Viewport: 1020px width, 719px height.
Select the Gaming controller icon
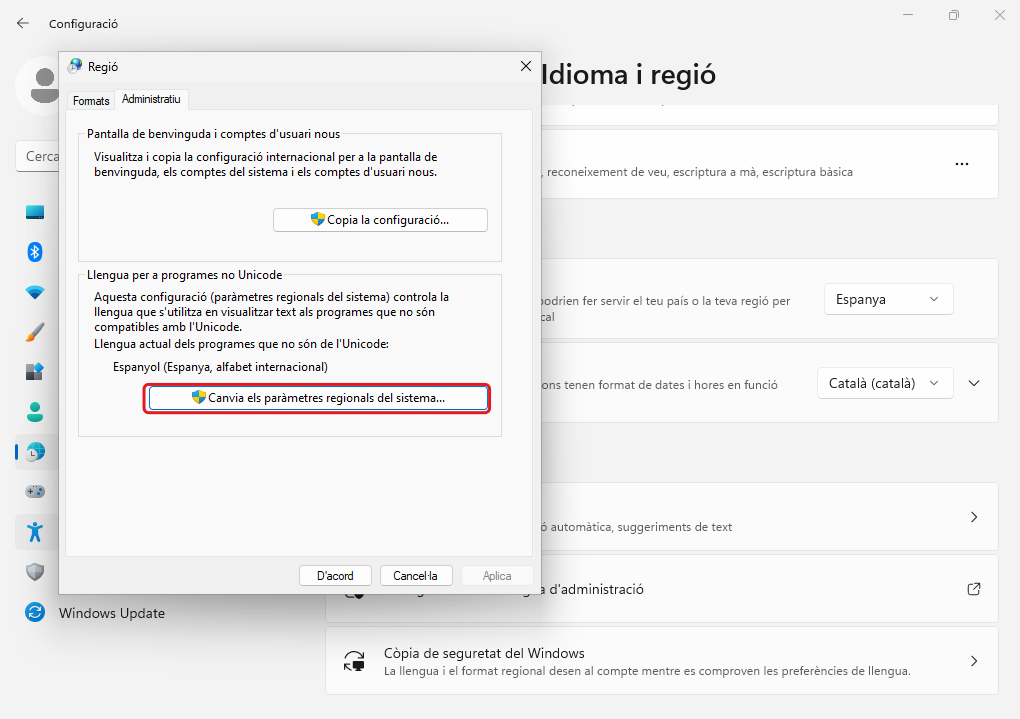pos(35,492)
